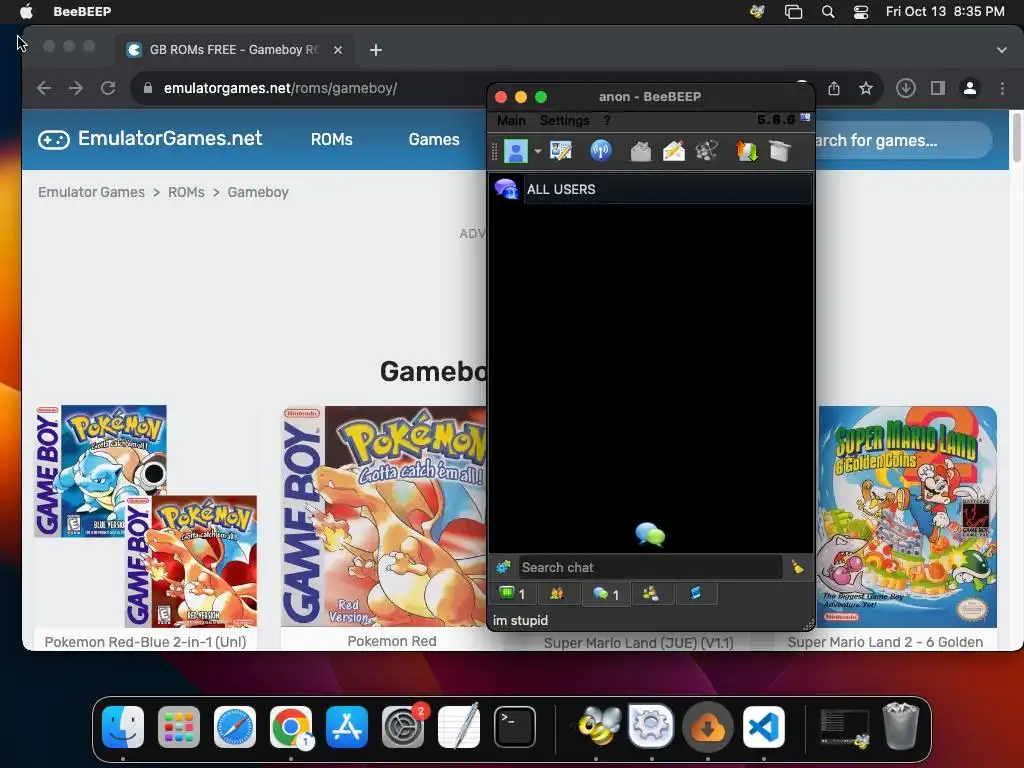
Task: Click the write message envelope-pencil icon
Action: click(x=673, y=151)
